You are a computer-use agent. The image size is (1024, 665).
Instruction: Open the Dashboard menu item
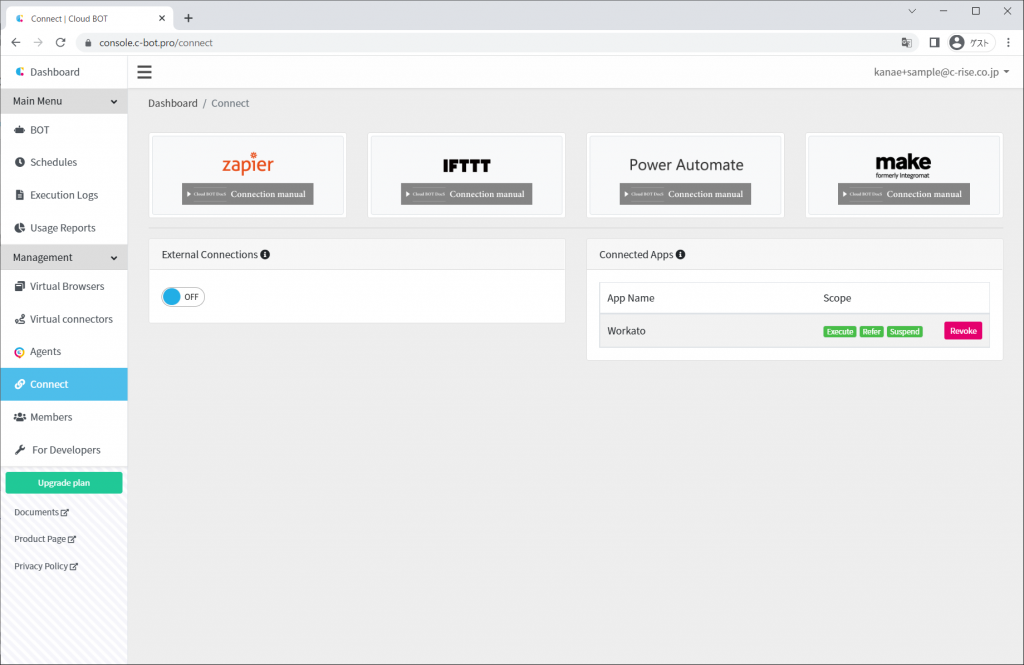pyautogui.click(x=64, y=72)
